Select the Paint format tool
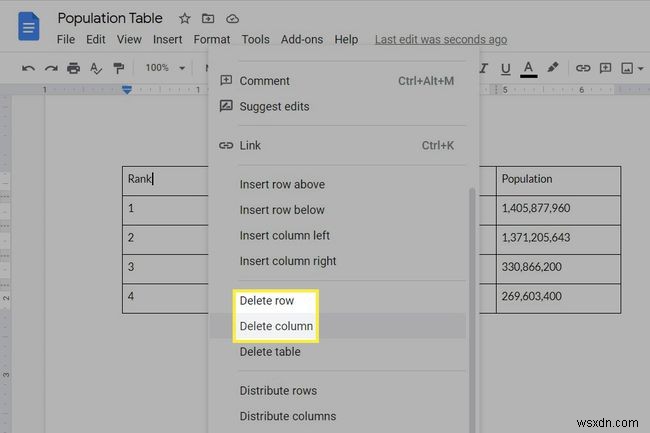 [x=119, y=68]
